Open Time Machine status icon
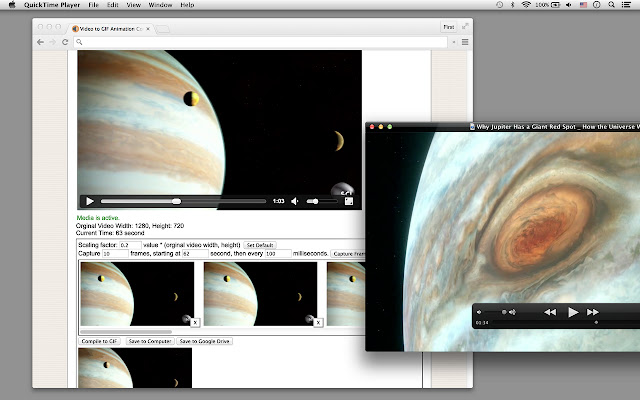The height and width of the screenshot is (400, 640). [x=500, y=5]
